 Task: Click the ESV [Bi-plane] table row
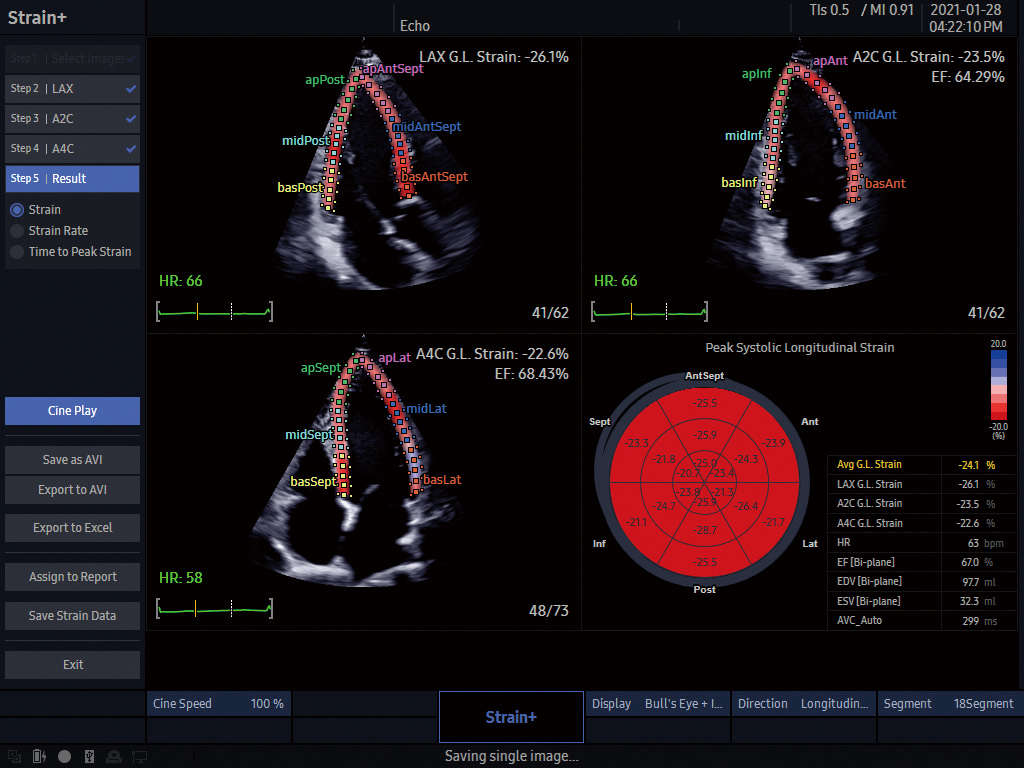922,601
